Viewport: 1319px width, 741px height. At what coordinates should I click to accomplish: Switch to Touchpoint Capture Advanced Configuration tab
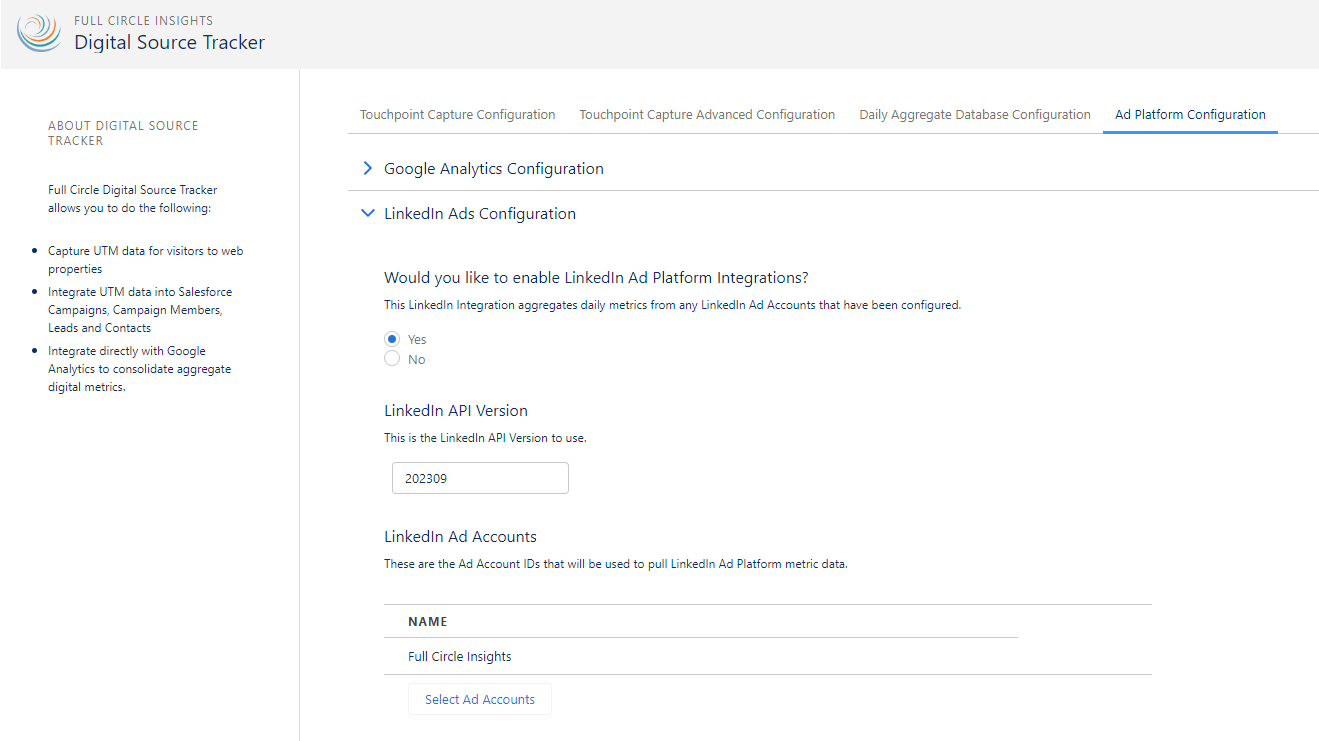click(x=707, y=115)
